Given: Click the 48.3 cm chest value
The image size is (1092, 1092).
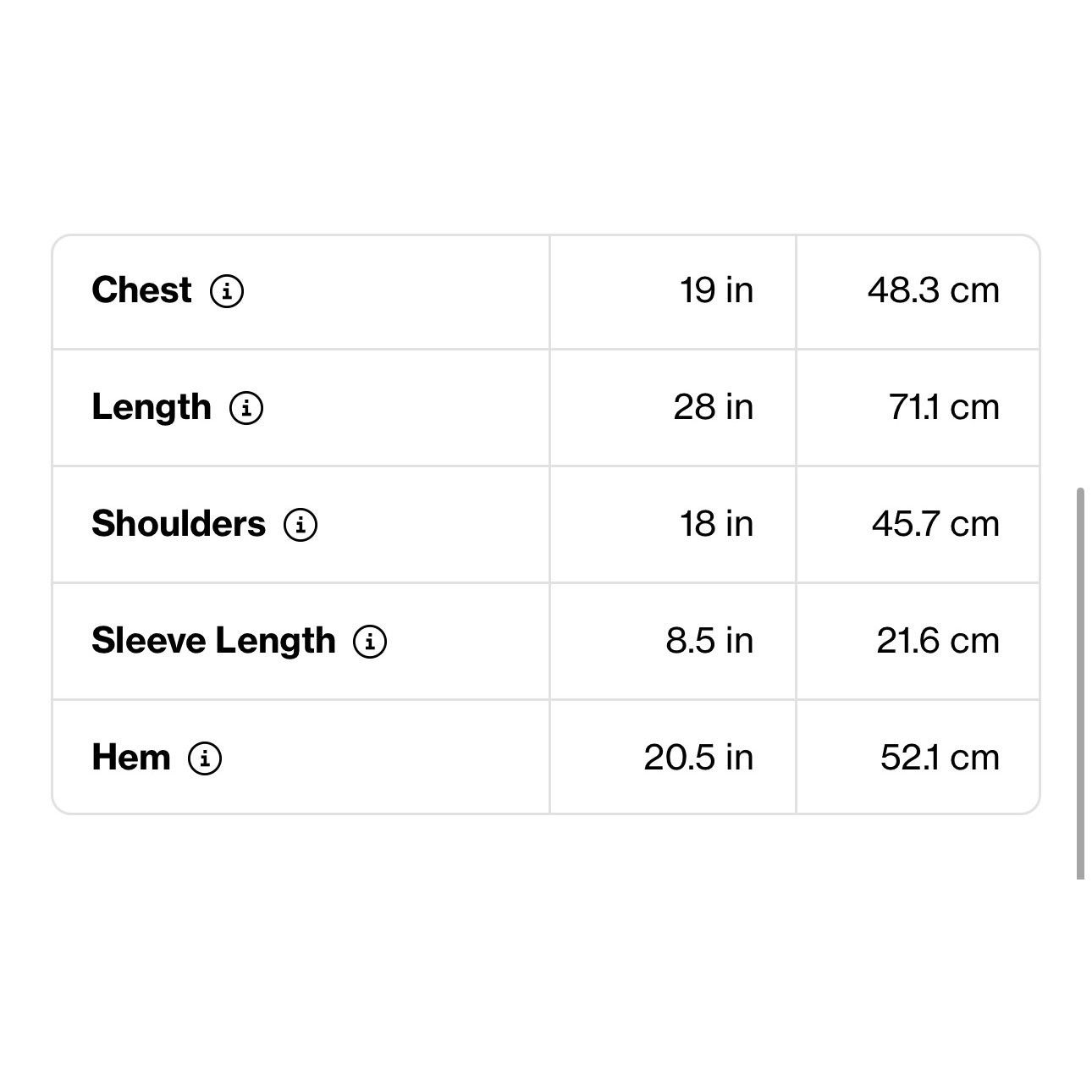Looking at the screenshot, I should [x=934, y=290].
